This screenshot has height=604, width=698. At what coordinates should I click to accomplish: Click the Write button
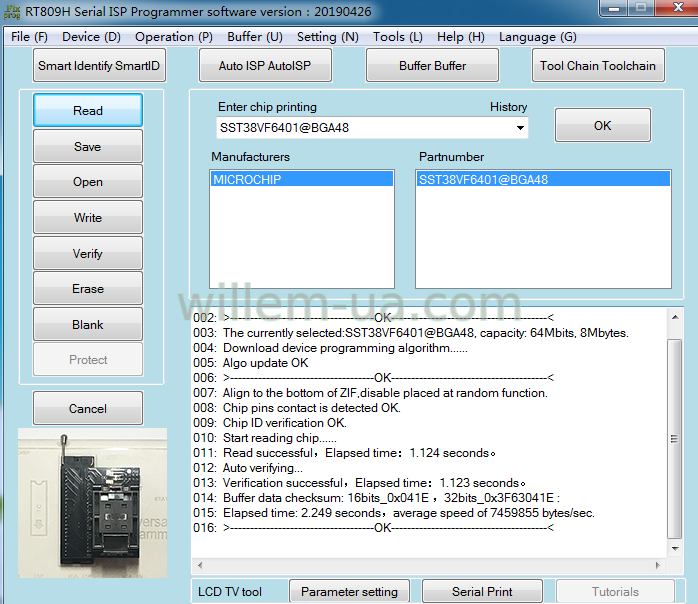coord(88,218)
